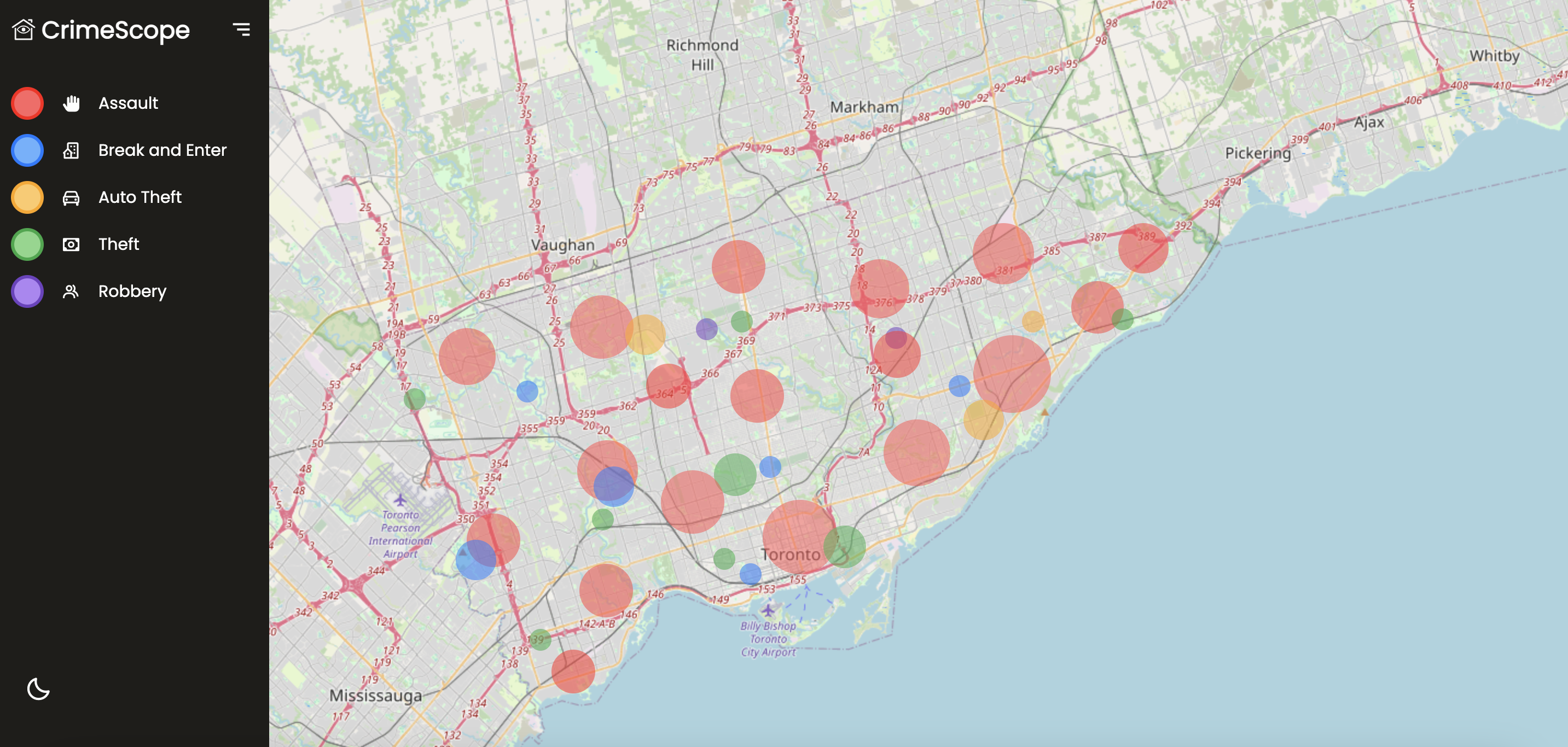The width and height of the screenshot is (1568, 747).
Task: Click the Theft cash icon
Action: (71, 244)
